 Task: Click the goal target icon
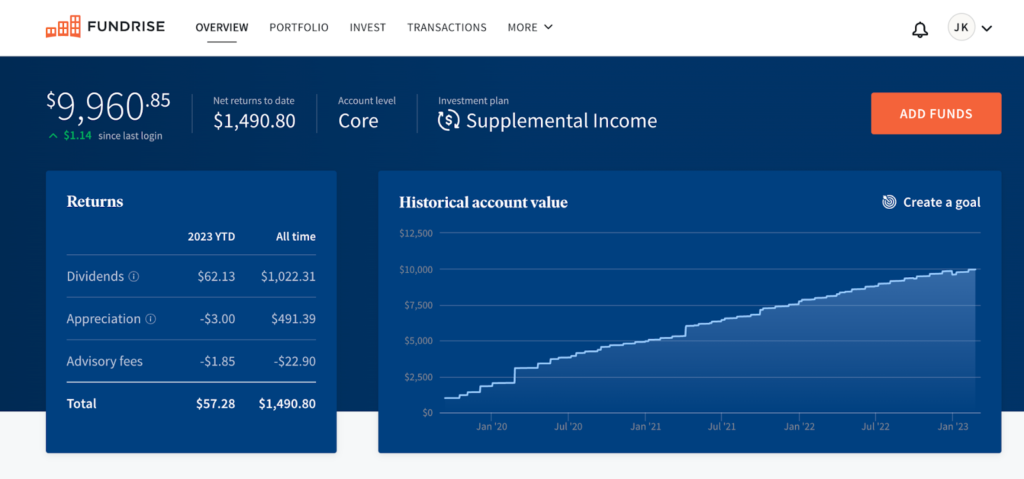pos(889,202)
